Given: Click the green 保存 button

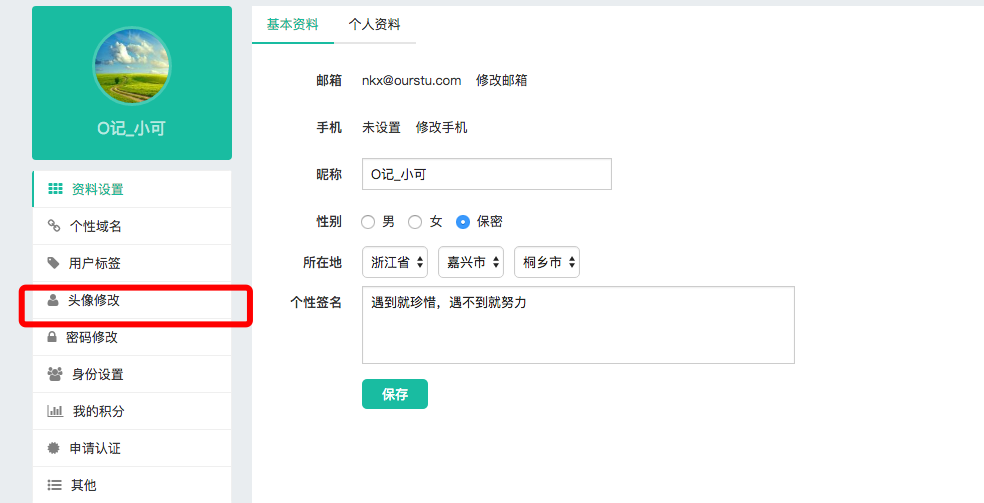Looking at the screenshot, I should (x=395, y=394).
